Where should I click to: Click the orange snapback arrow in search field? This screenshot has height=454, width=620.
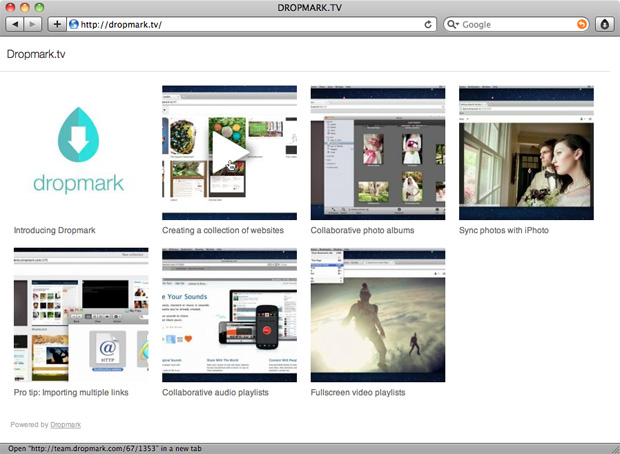581,25
